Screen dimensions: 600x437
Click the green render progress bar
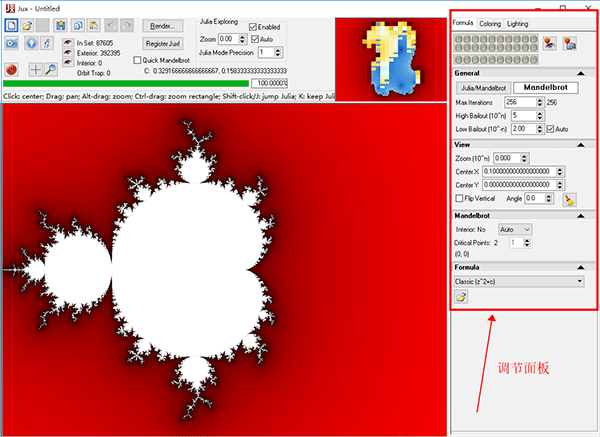pos(125,84)
